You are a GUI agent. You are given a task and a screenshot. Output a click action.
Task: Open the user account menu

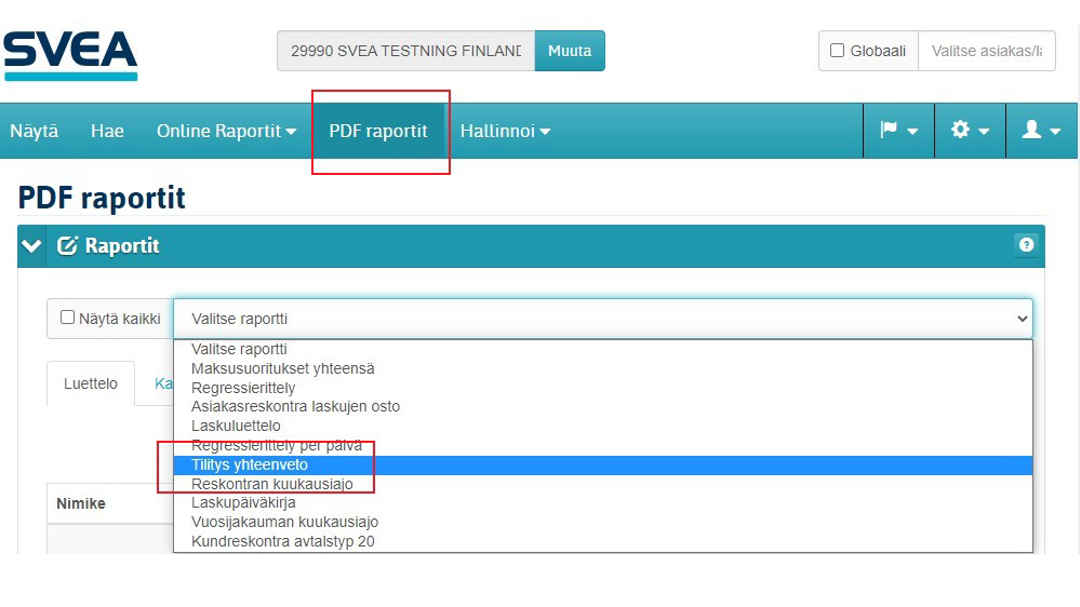pyautogui.click(x=1041, y=130)
